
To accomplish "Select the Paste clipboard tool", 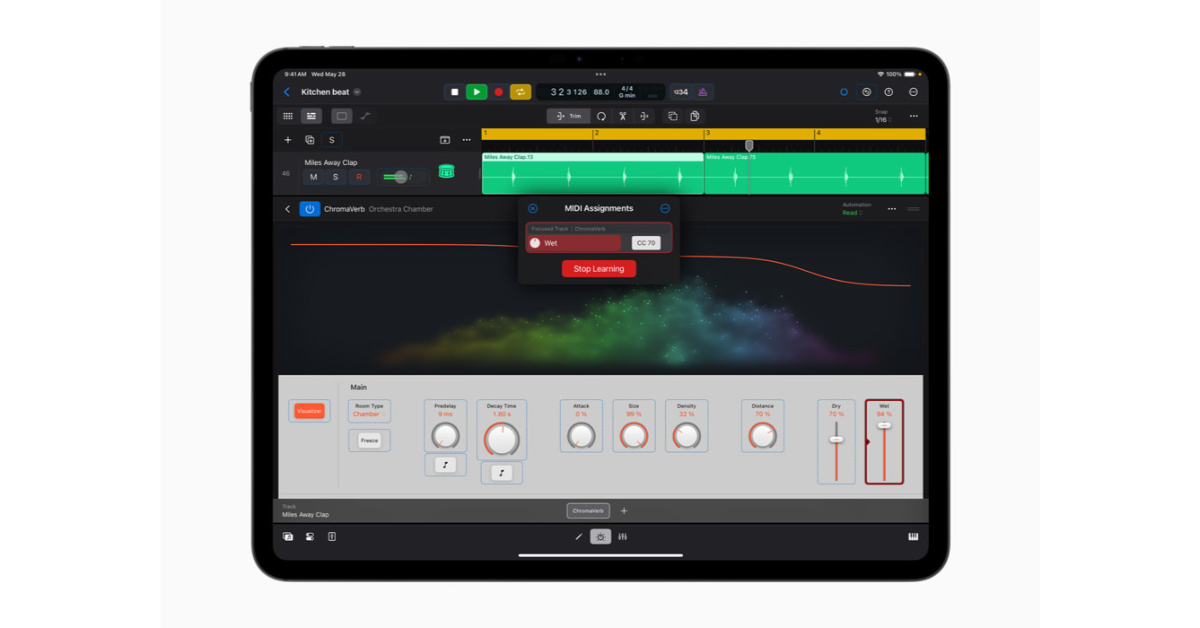I will click(695, 116).
